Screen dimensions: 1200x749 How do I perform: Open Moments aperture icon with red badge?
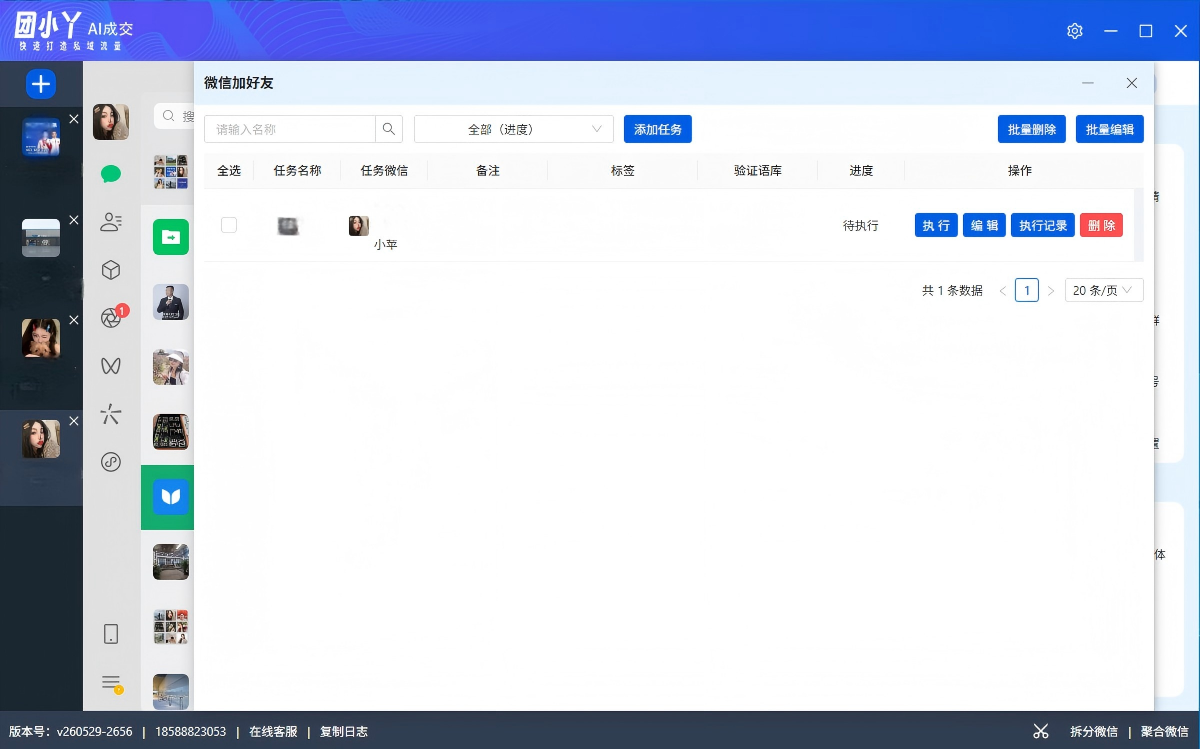pyautogui.click(x=111, y=318)
